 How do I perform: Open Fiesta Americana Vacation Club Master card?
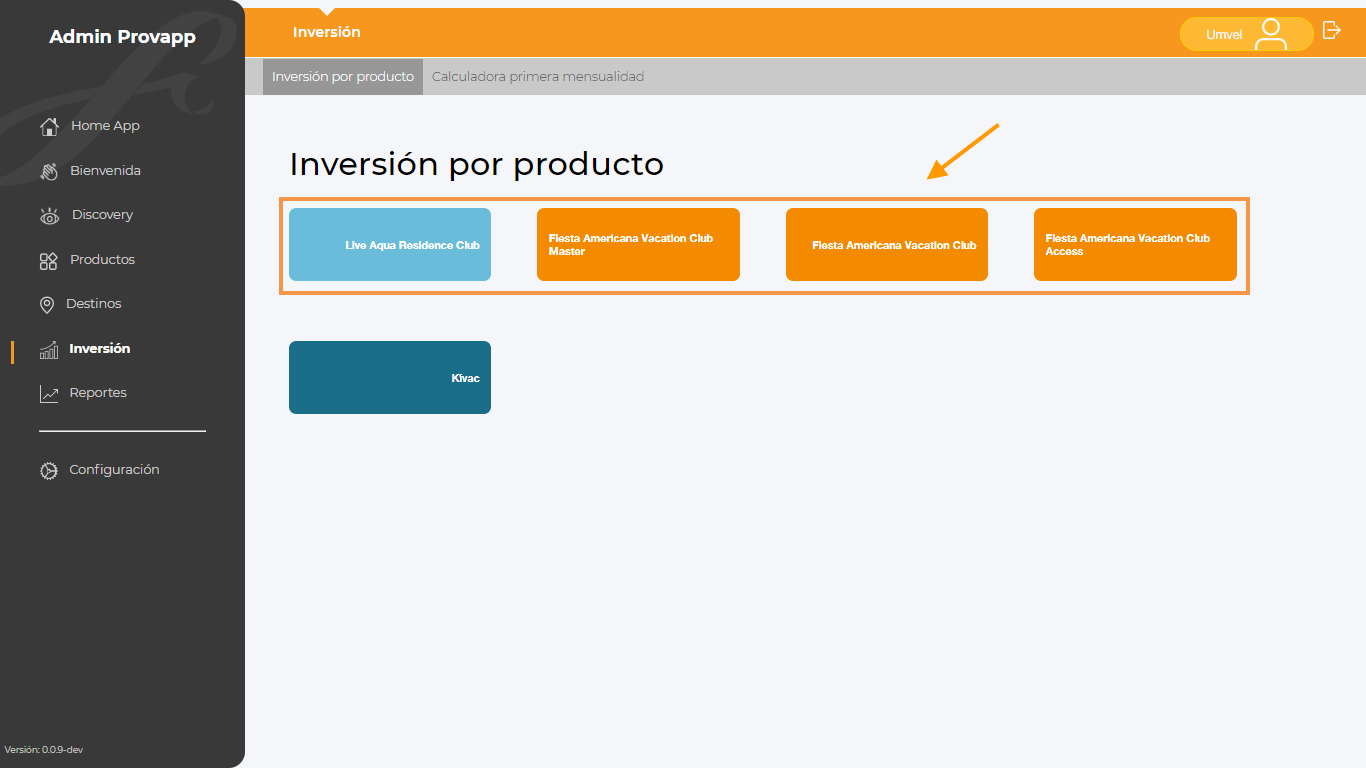point(638,245)
